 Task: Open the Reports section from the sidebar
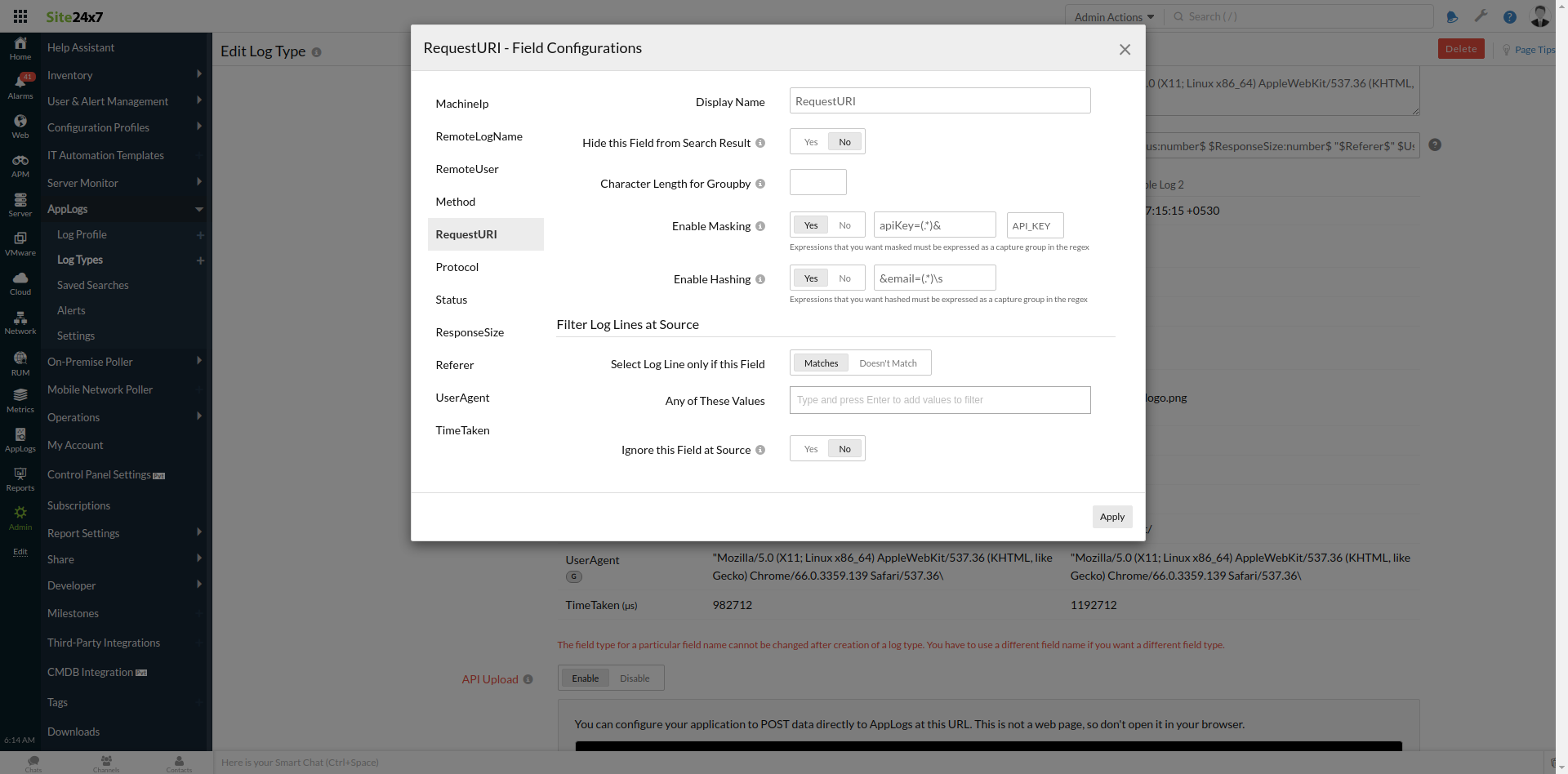click(x=20, y=480)
